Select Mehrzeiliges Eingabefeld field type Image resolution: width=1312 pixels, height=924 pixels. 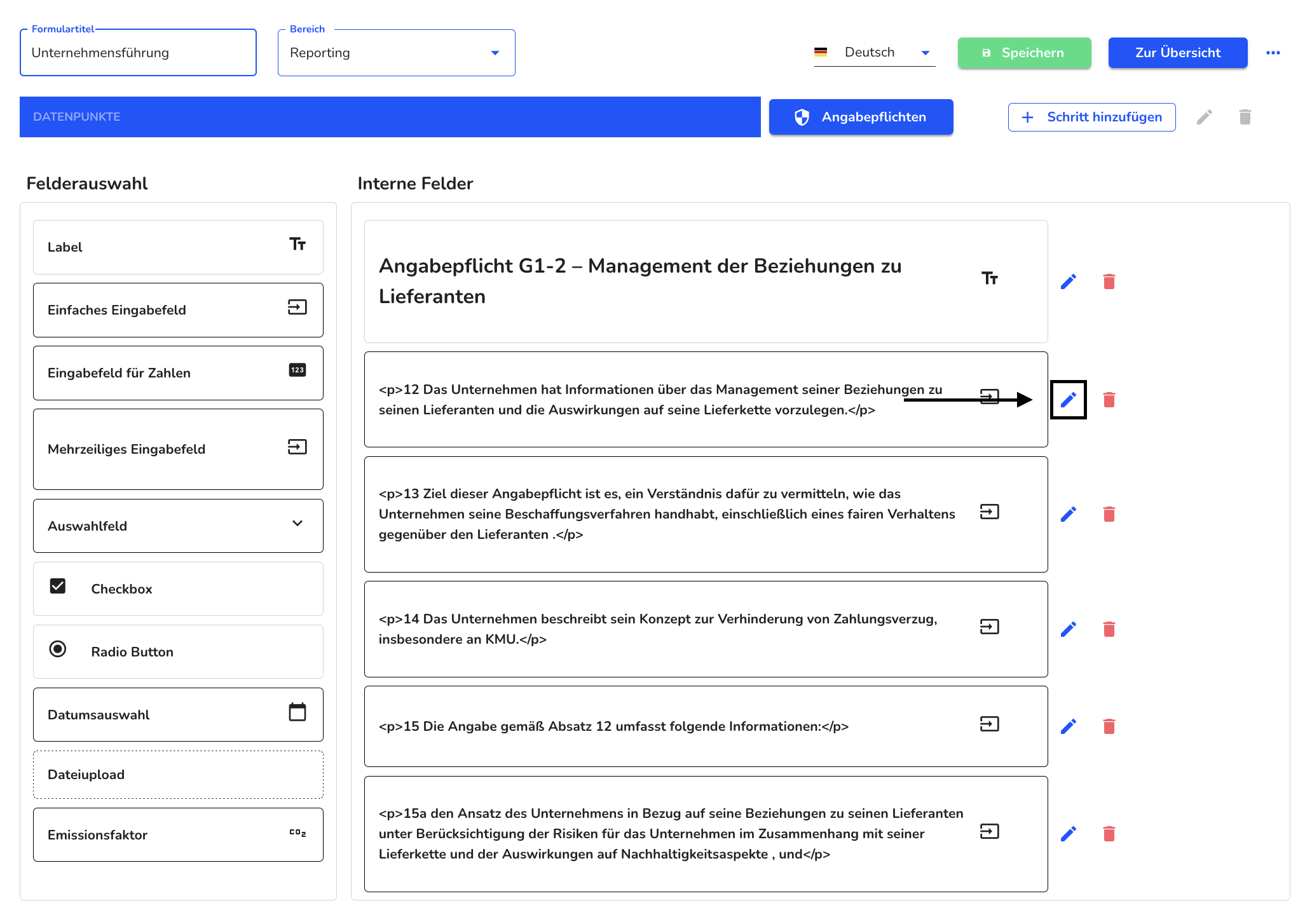178,449
